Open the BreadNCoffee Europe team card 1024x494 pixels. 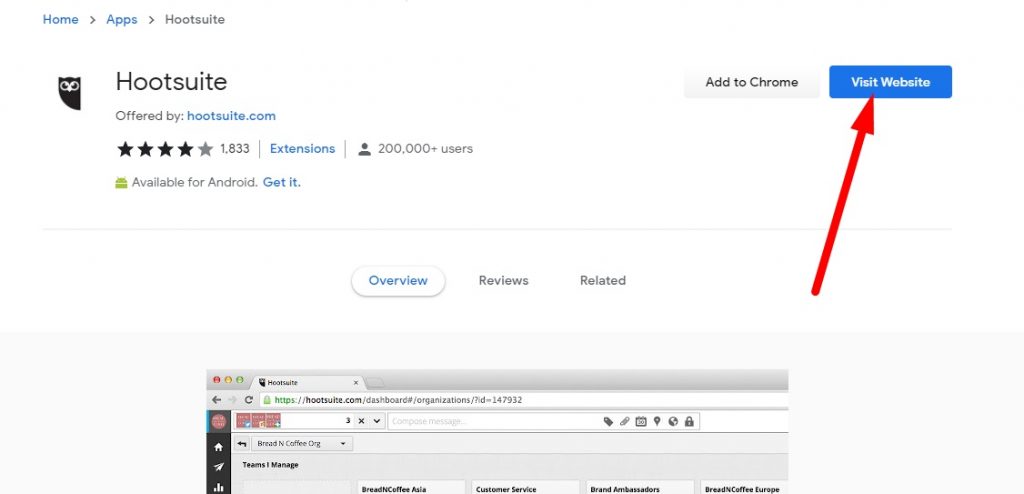744,487
